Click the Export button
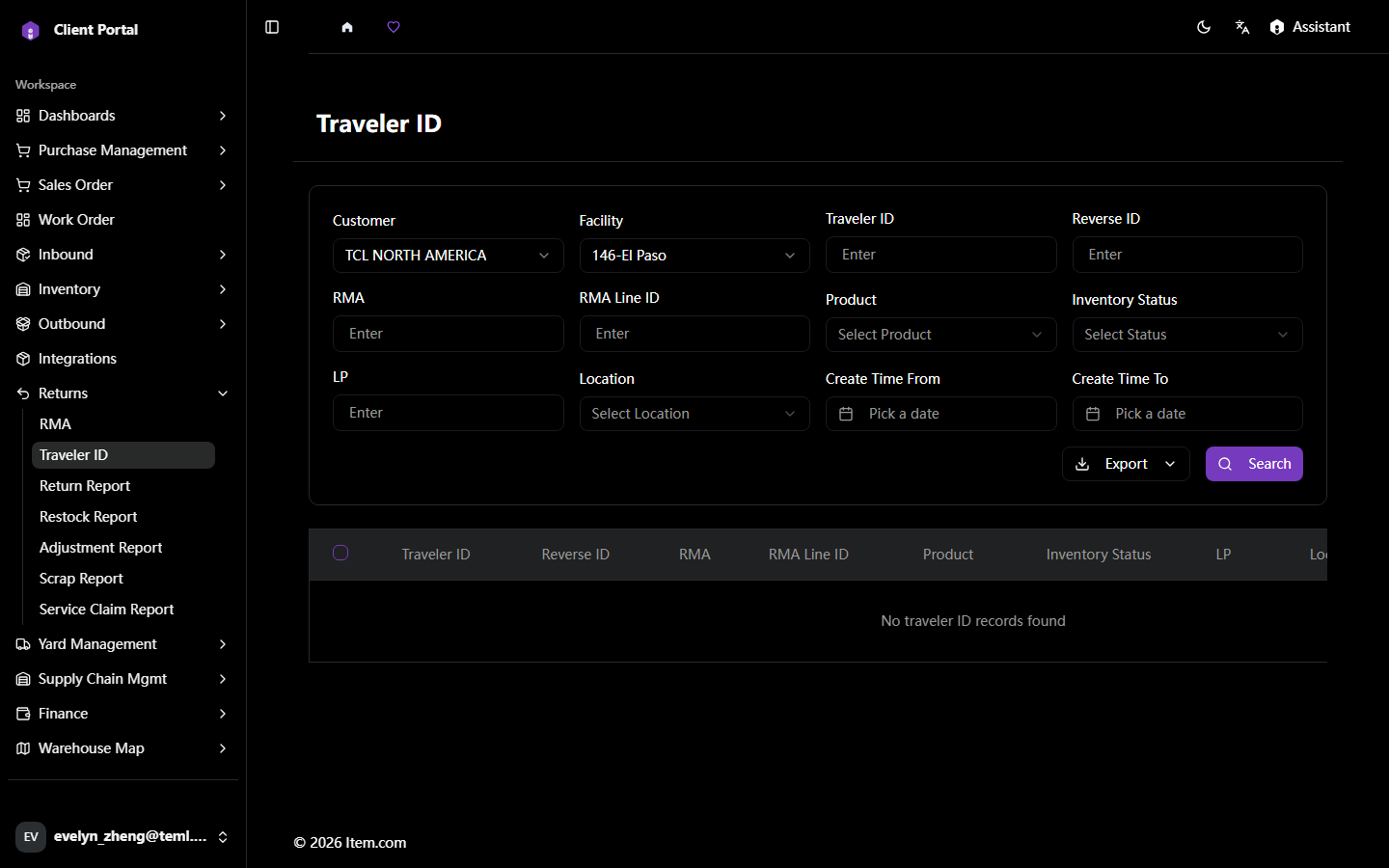This screenshot has width=1389, height=868. 1126,464
